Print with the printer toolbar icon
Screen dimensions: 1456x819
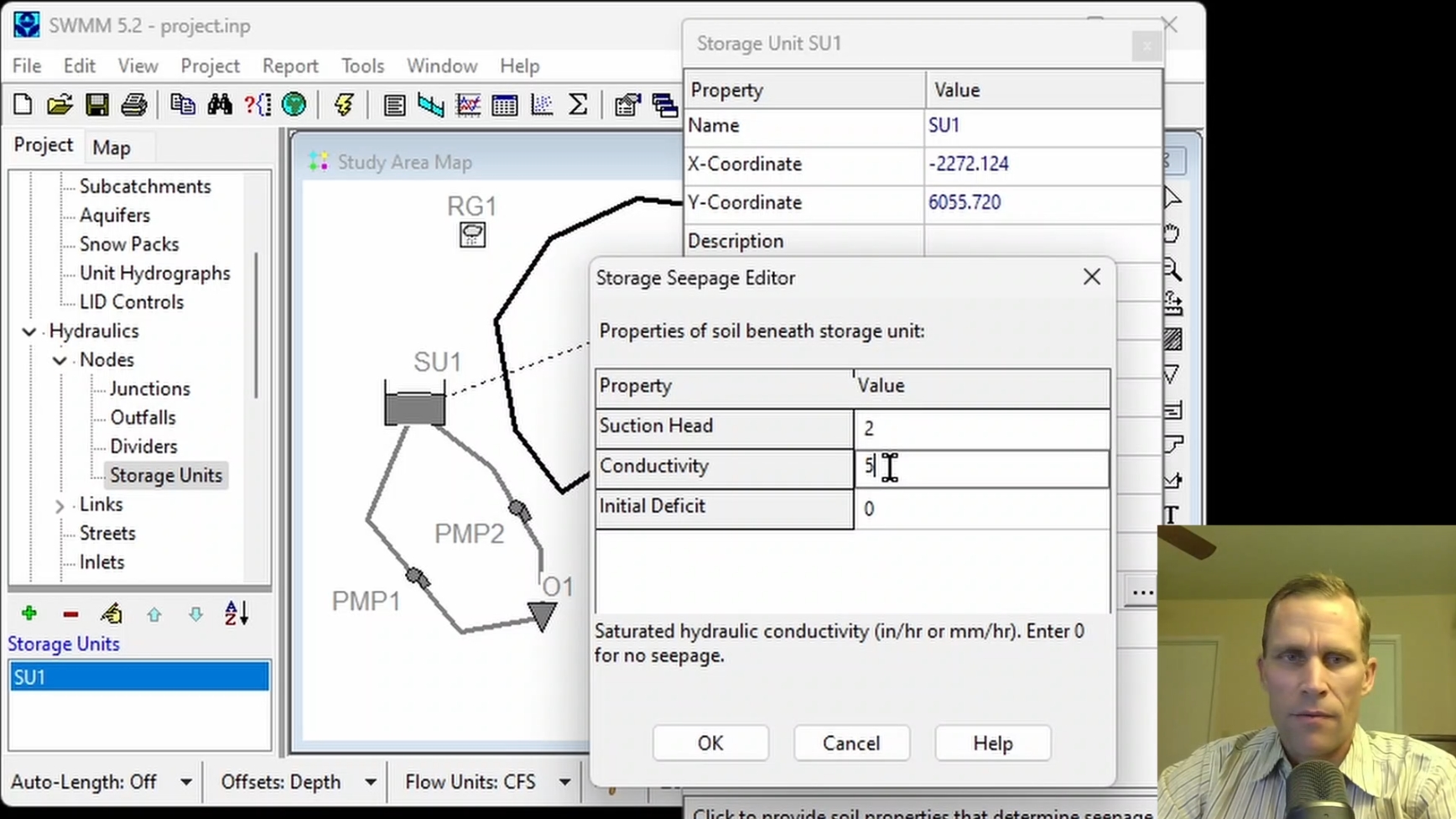click(x=134, y=105)
